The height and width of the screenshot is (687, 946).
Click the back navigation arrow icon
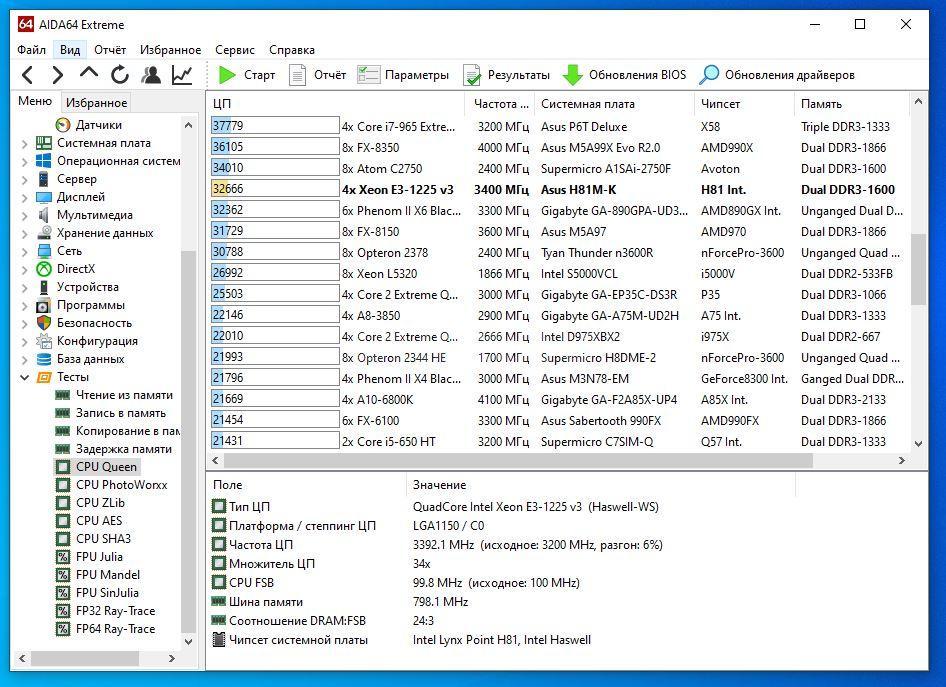coord(28,75)
